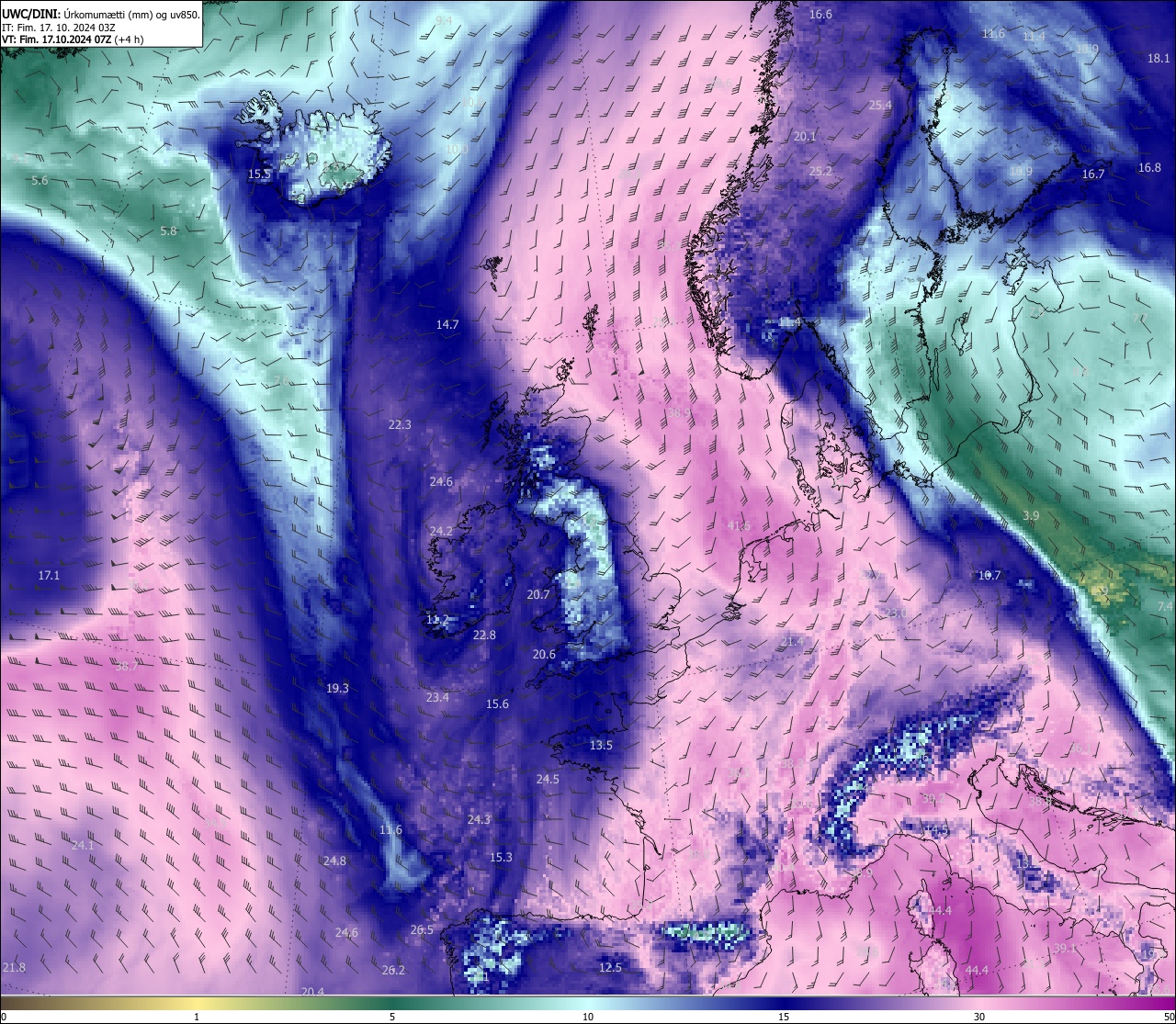The width and height of the screenshot is (1176, 1024).
Task: Click the 15 tick on the color scale
Action: (784, 1017)
